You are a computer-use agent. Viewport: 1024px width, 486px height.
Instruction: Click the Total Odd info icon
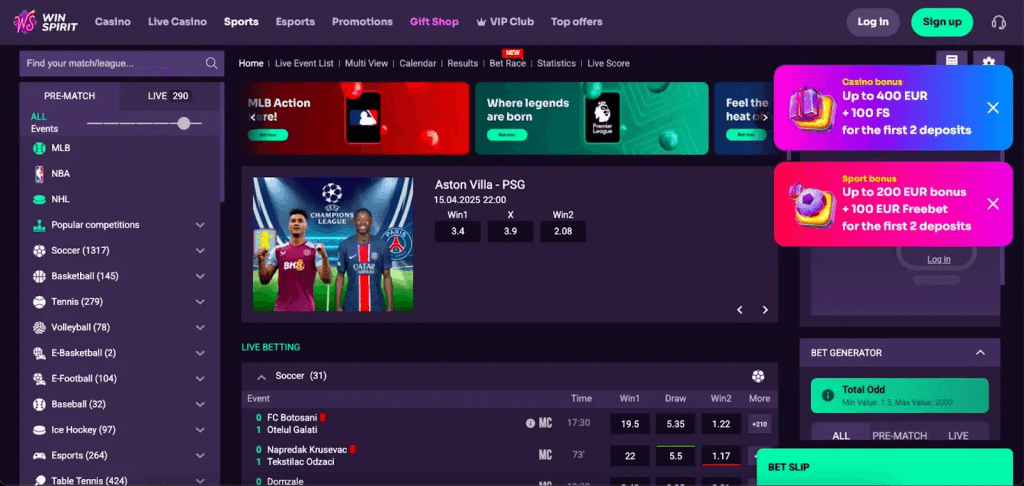point(827,395)
